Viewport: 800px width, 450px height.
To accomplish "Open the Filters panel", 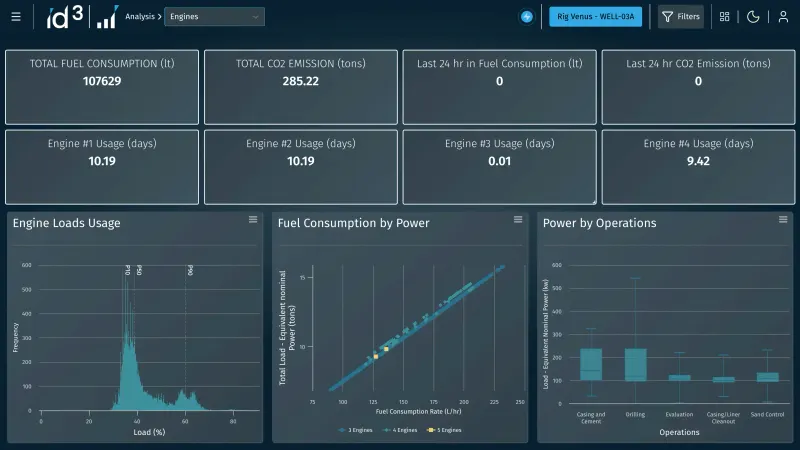I will (681, 16).
